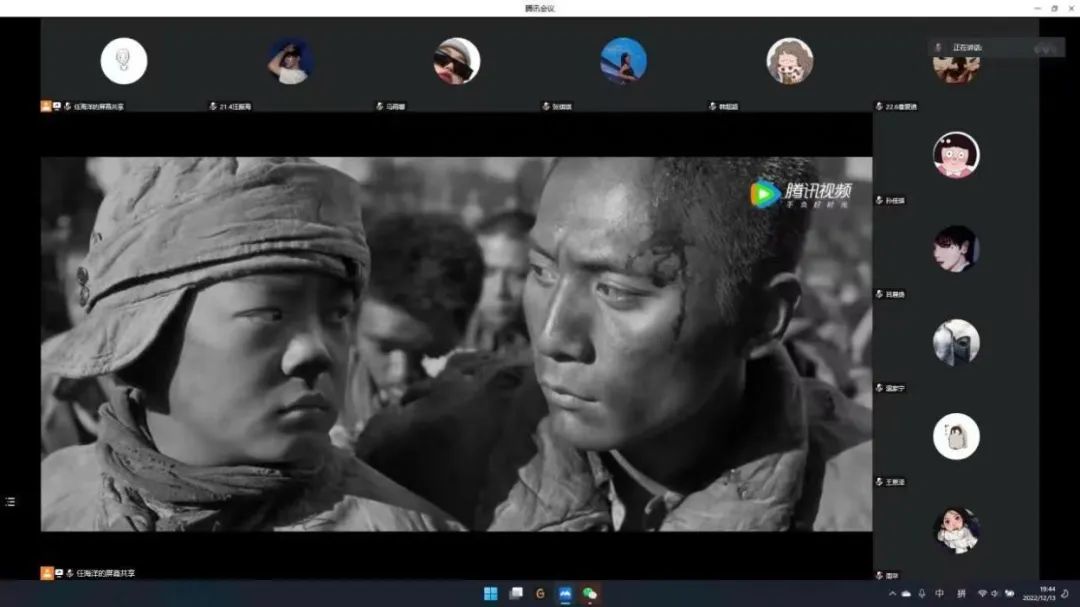Click the list icon at left edge
Viewport: 1080px width, 607px height.
pos(10,501)
